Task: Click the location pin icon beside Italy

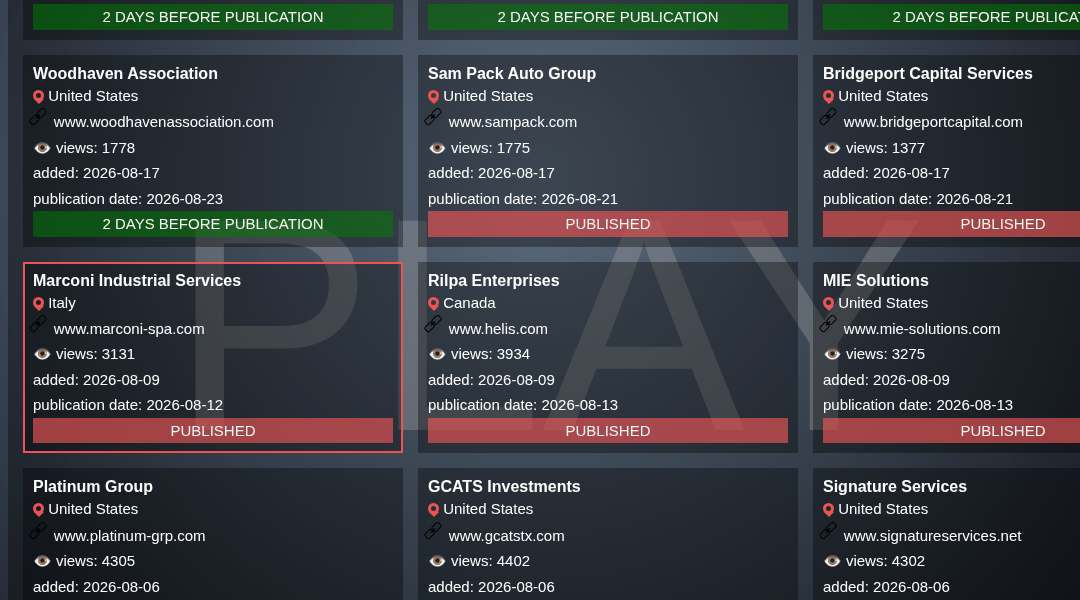Action: [x=39, y=304]
